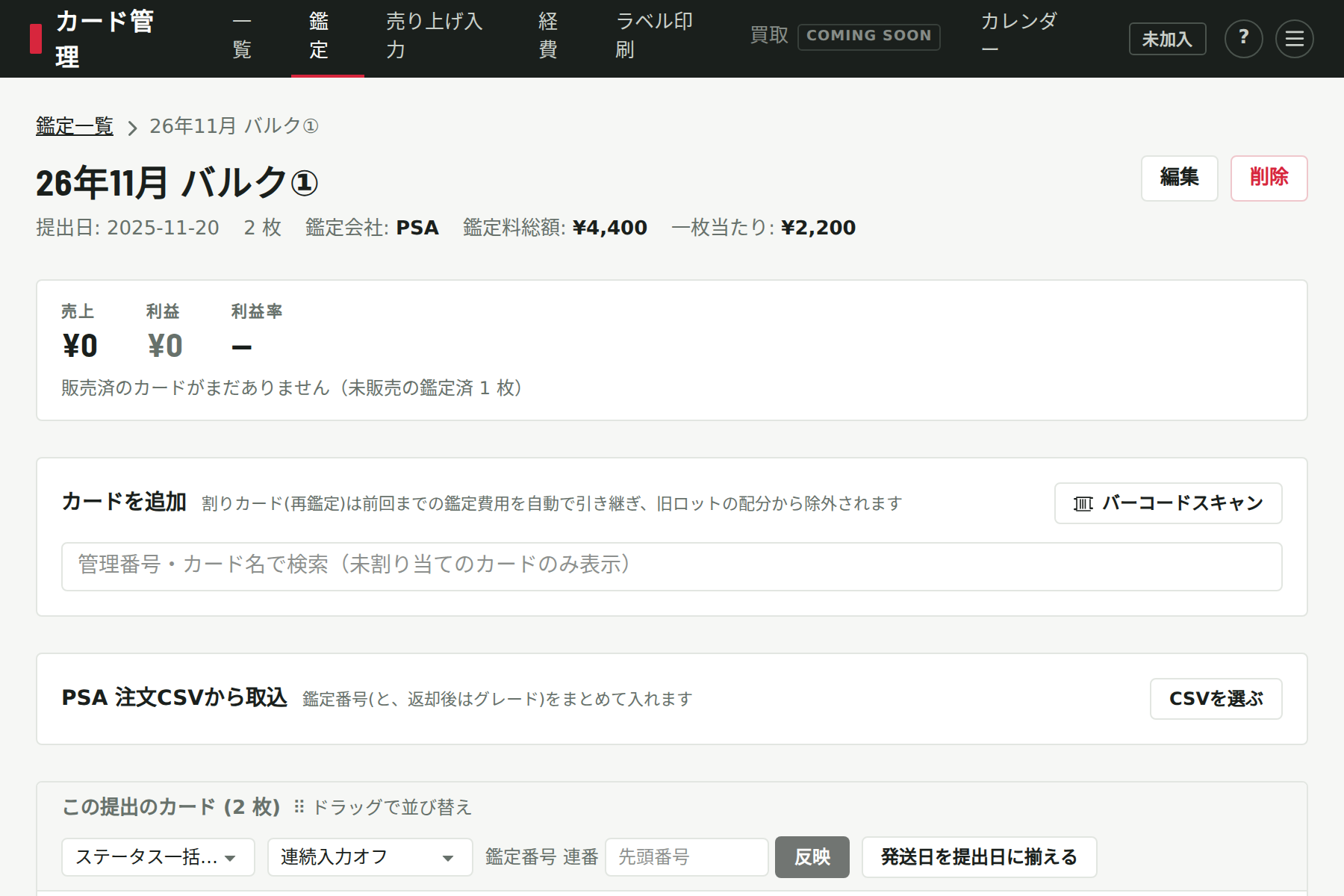Click the カードを追加 heading
The width and height of the screenshot is (1344, 896).
tap(124, 502)
